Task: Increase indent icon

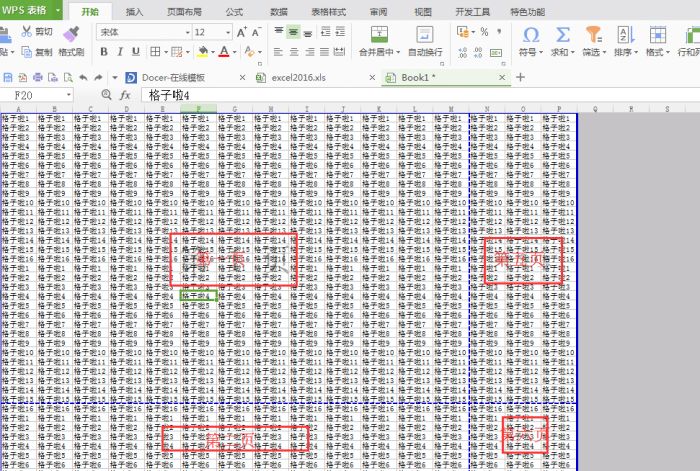Action: pos(341,32)
